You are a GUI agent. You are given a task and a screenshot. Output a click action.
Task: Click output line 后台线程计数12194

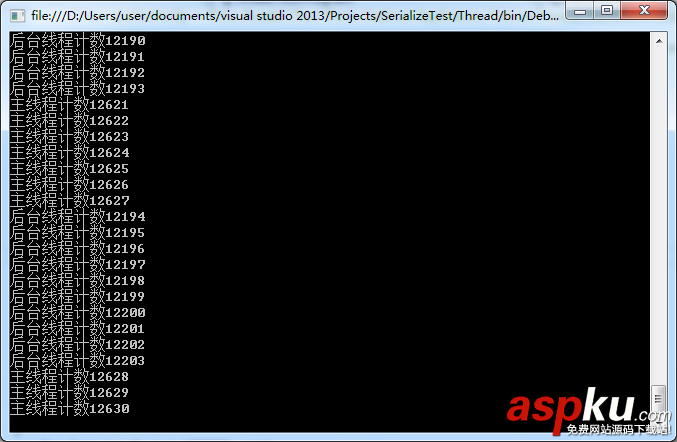[x=78, y=217]
